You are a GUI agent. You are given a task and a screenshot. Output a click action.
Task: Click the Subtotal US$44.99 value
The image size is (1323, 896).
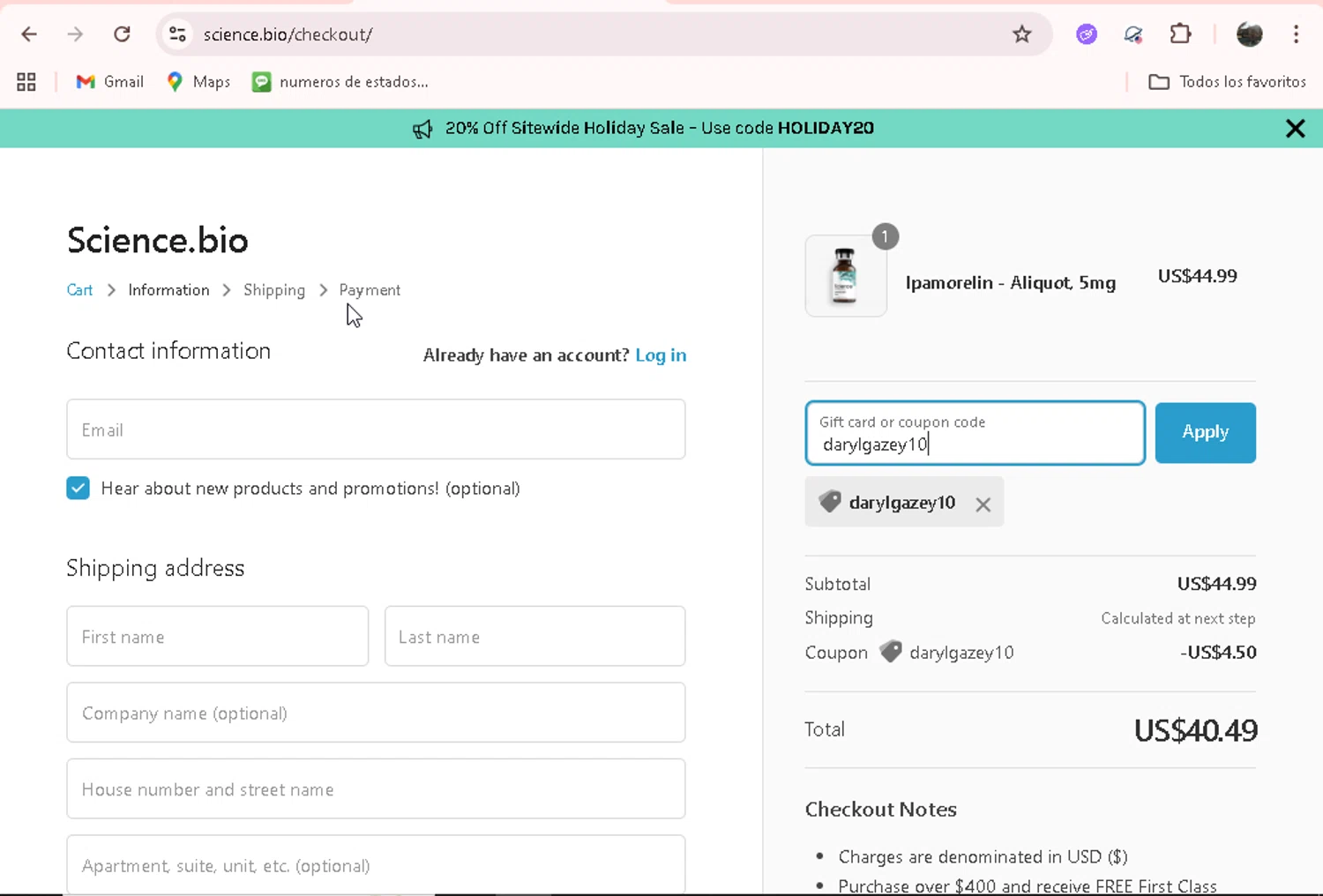1217,584
